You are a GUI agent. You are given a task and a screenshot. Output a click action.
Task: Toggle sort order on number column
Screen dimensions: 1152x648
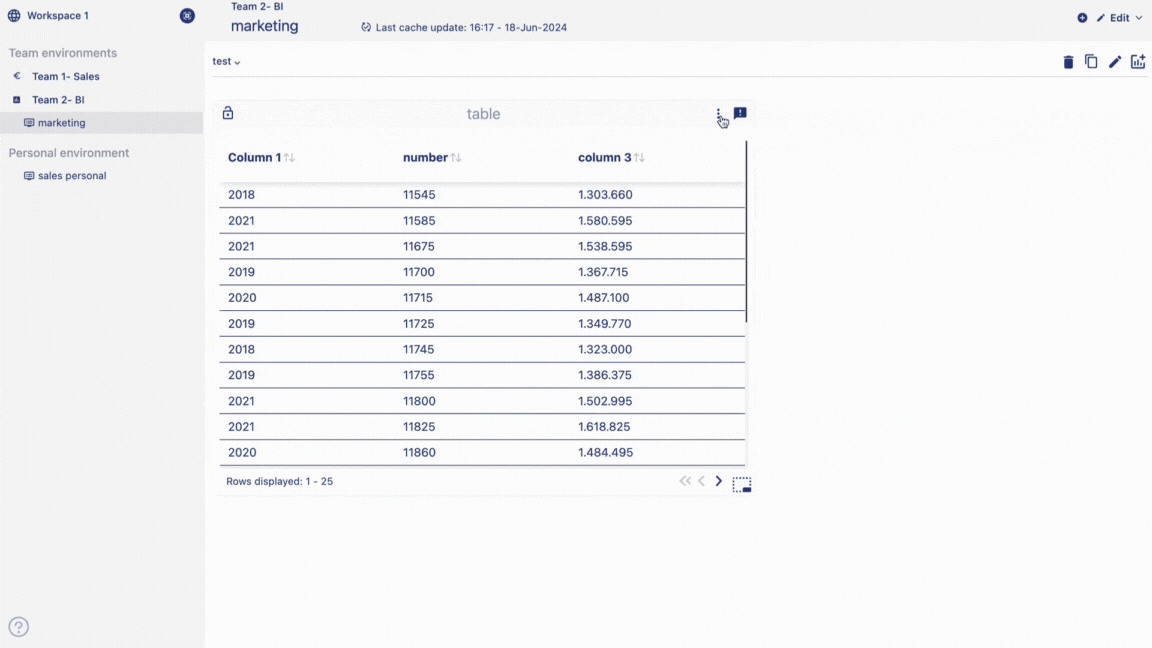456,158
